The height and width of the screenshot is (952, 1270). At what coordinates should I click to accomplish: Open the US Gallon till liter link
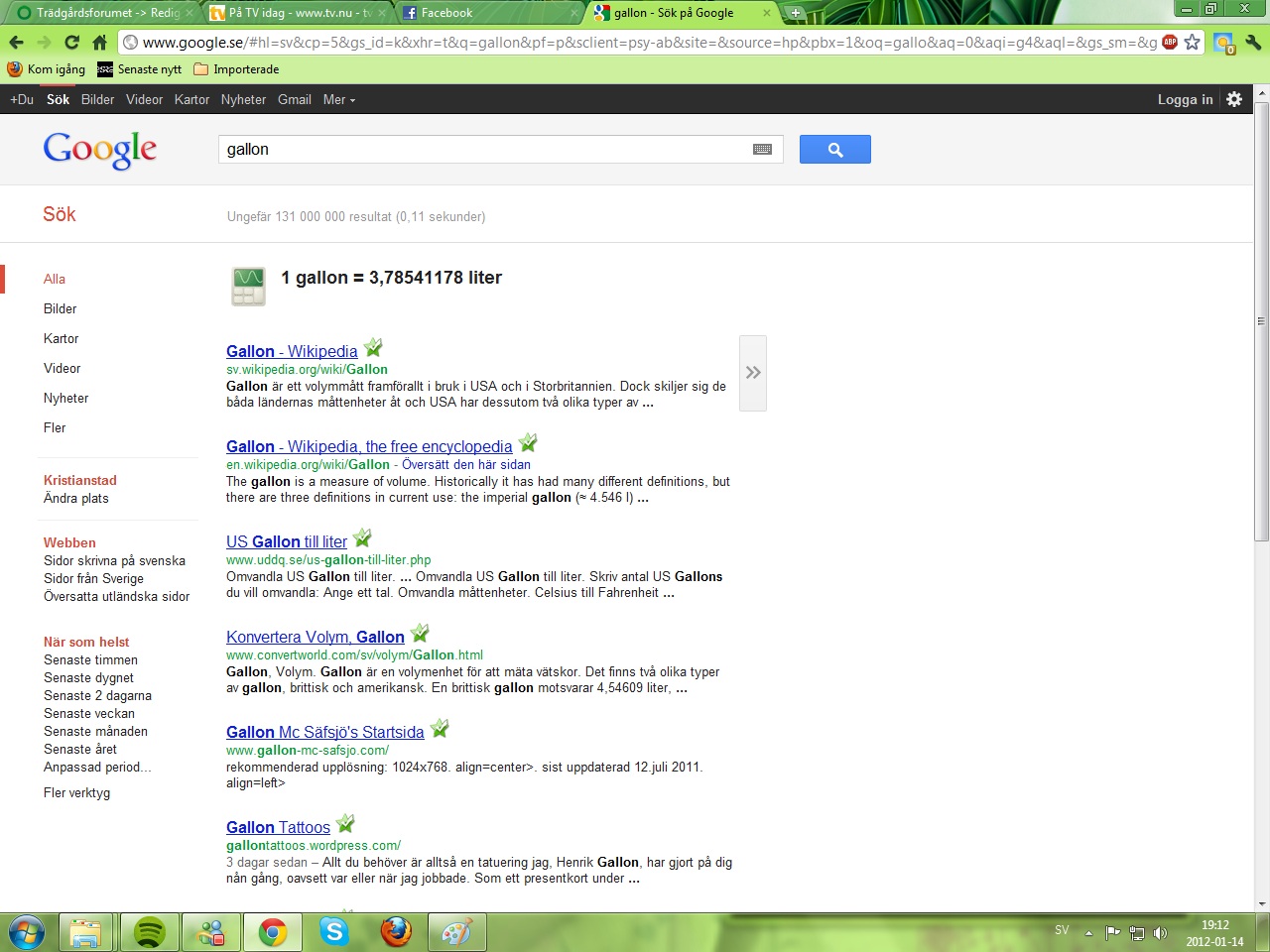(x=287, y=541)
